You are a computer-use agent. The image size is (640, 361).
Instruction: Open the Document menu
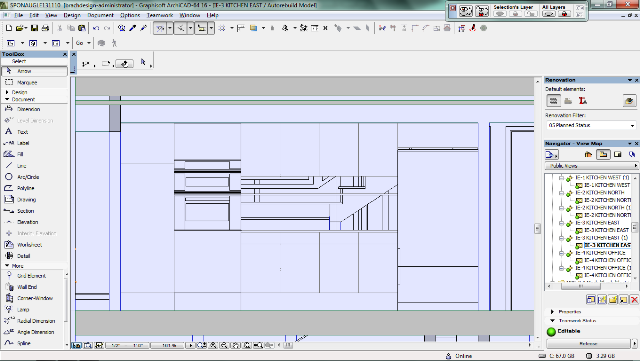[x=100, y=15]
